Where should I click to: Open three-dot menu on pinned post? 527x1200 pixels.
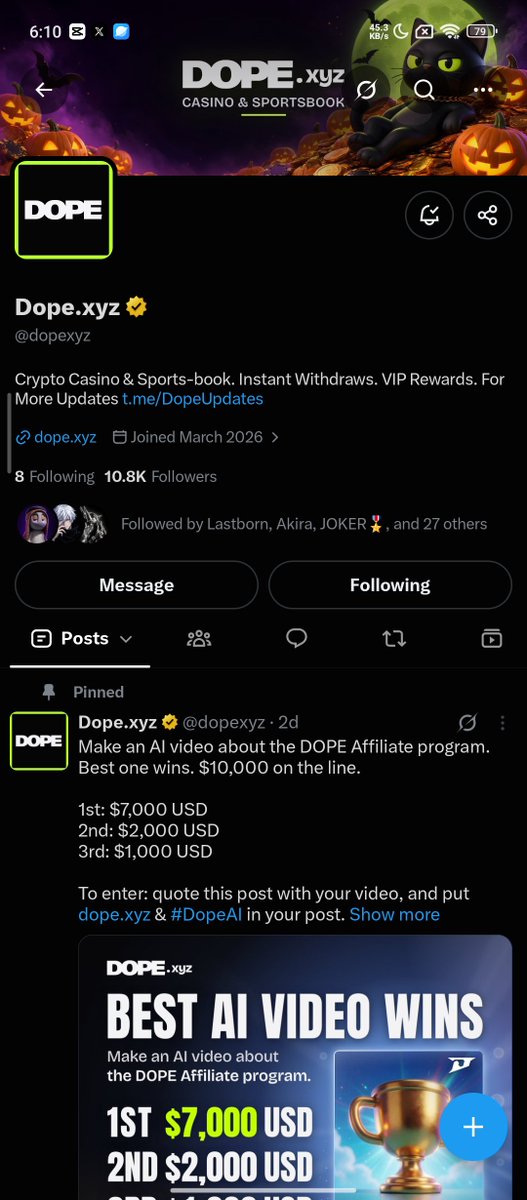tap(502, 722)
